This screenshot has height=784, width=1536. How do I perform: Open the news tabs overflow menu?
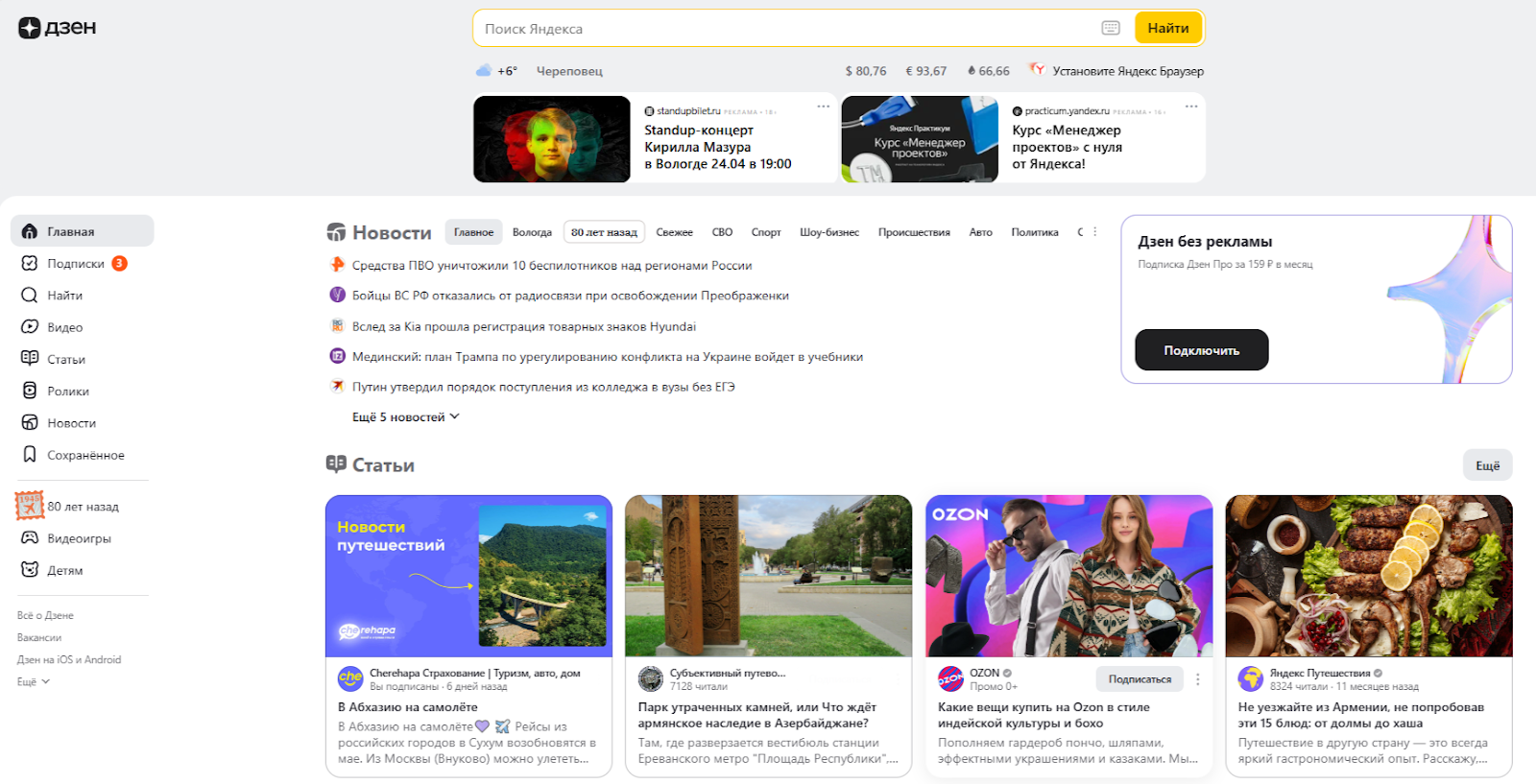click(1094, 232)
